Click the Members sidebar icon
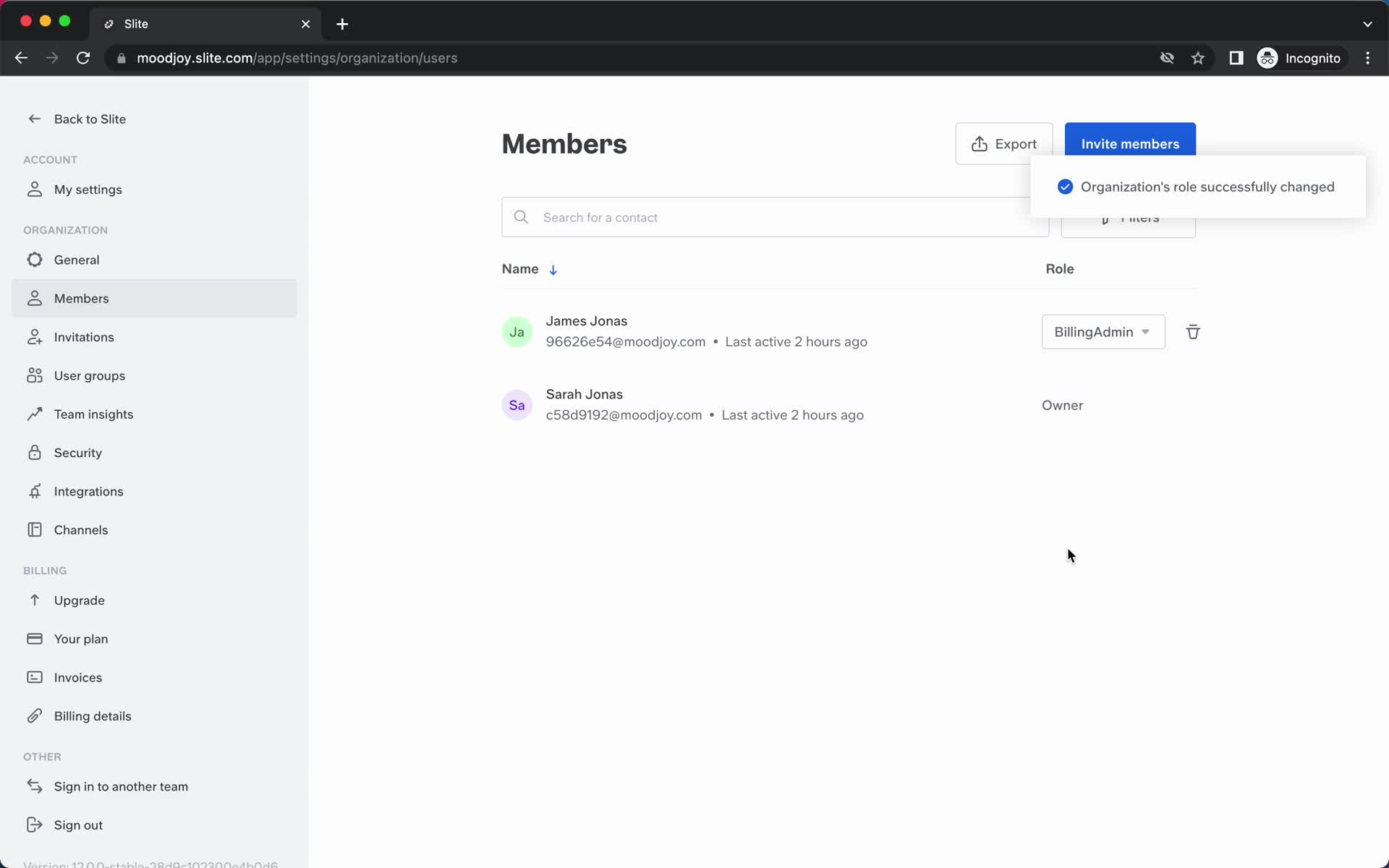Screen dimensions: 1389x868 coord(34,298)
